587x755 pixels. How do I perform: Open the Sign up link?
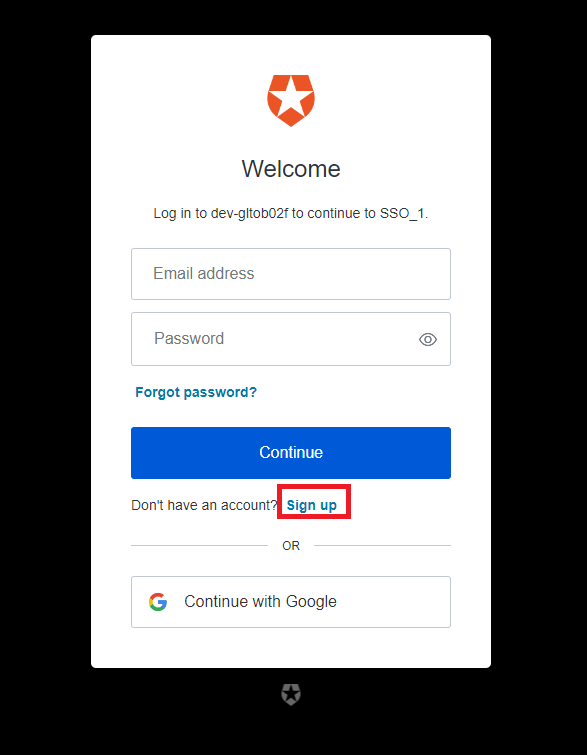click(312, 505)
